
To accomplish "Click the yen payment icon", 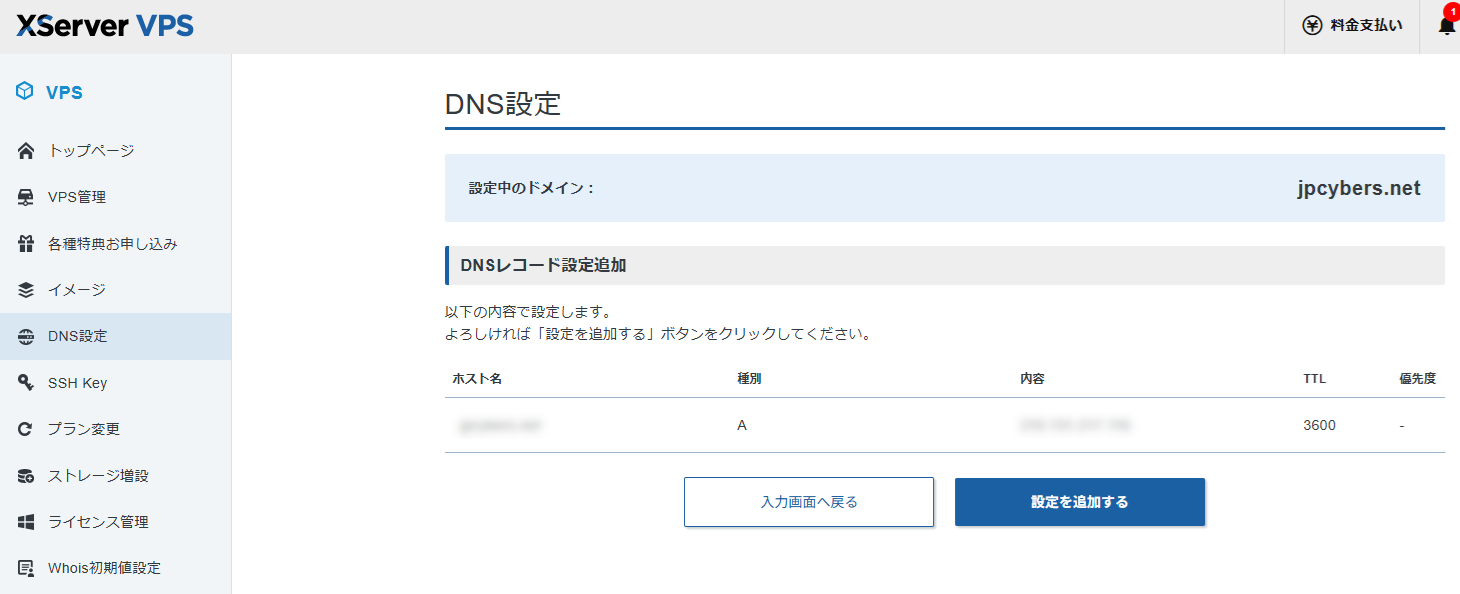I will coord(1312,26).
